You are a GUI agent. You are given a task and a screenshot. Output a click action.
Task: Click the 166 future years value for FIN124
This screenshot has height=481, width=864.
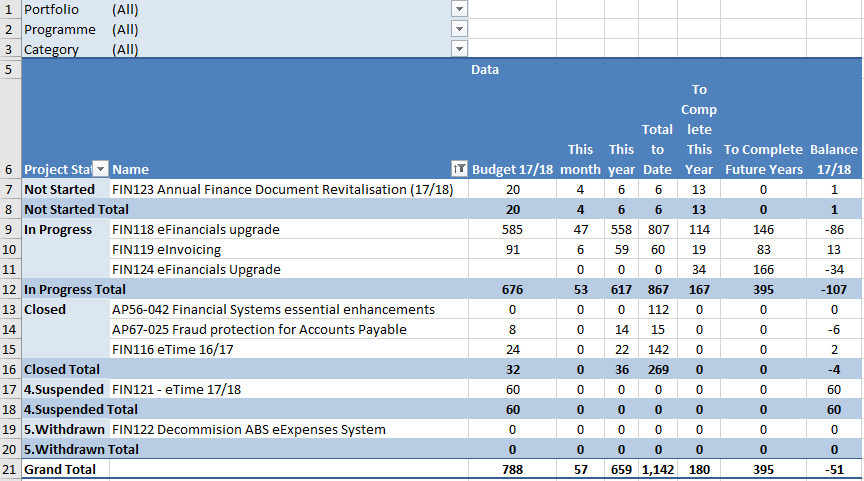tap(763, 269)
